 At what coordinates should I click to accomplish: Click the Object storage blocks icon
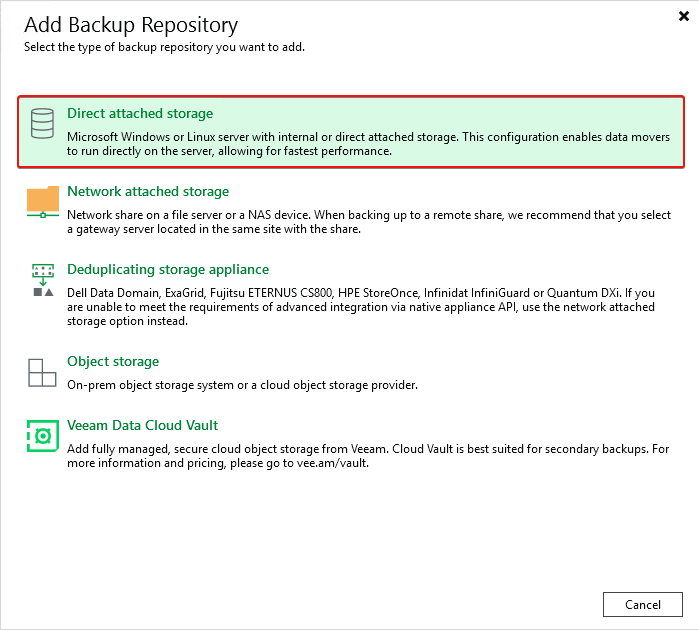[x=42, y=372]
